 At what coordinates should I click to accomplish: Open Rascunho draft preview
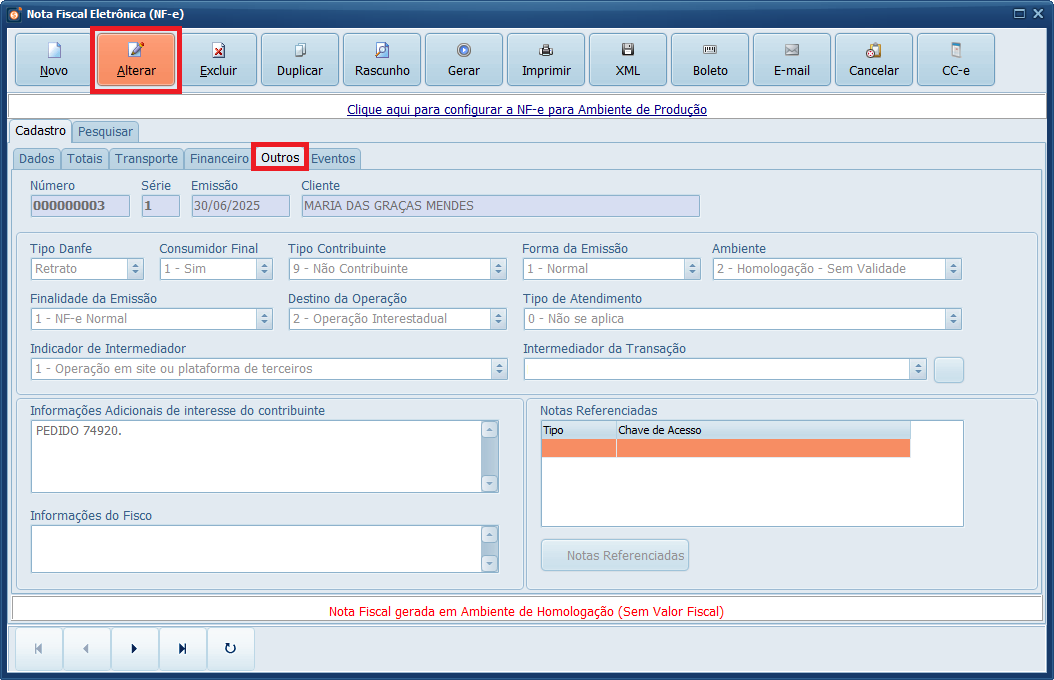[x=382, y=60]
